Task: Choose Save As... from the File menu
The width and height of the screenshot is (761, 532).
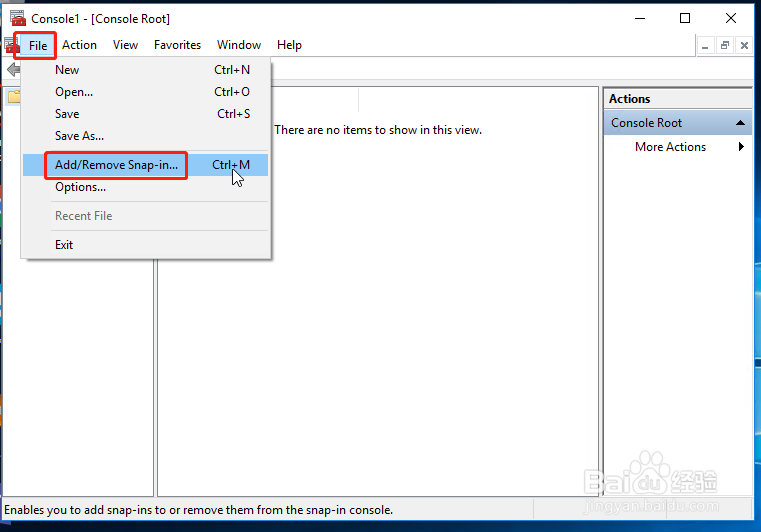Action: coord(146,135)
